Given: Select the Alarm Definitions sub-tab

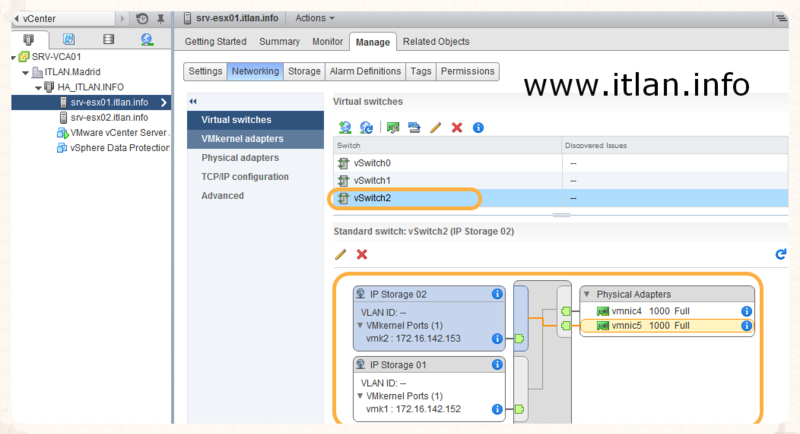Looking at the screenshot, I should tap(364, 71).
